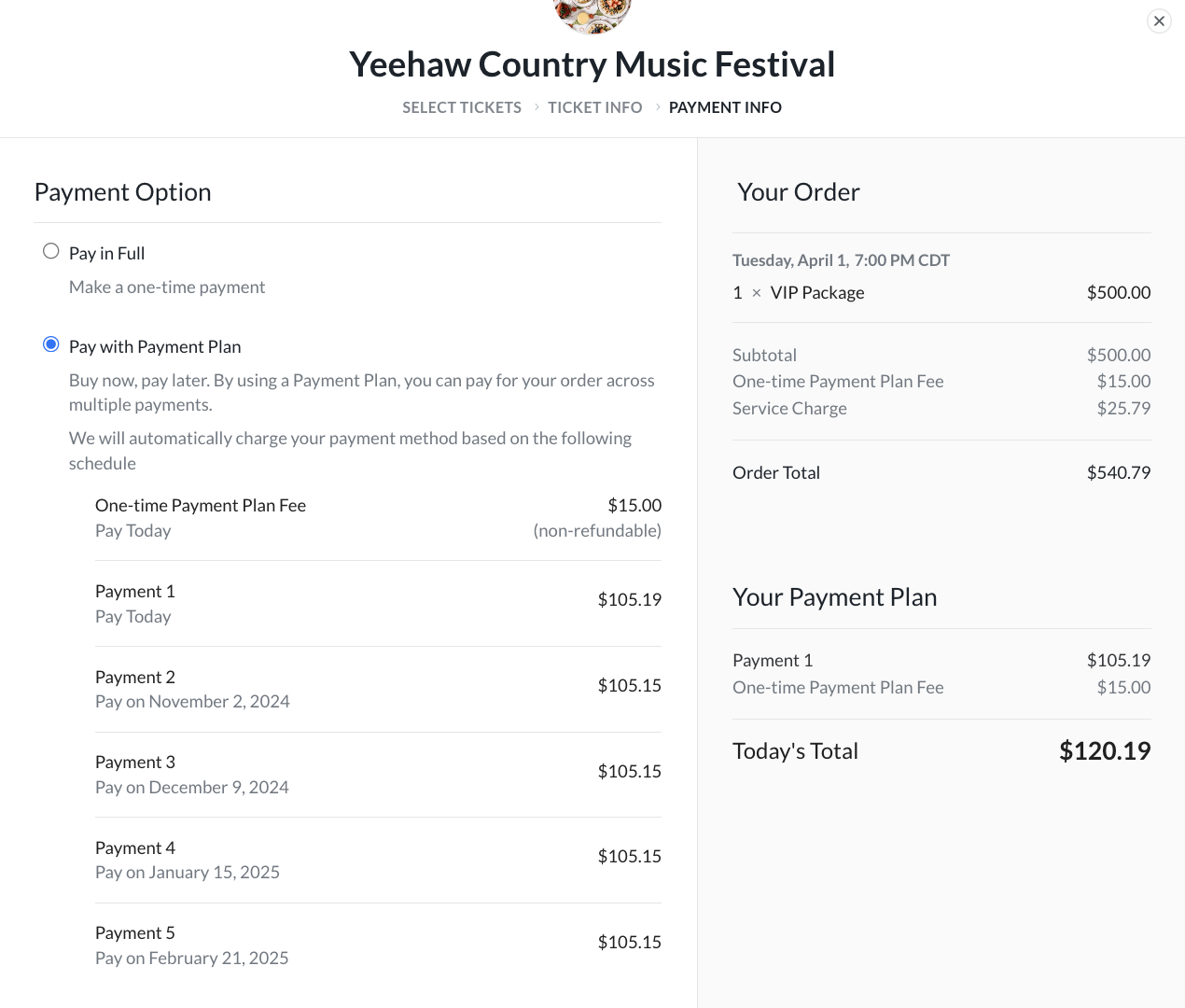Click the Pay in Full label
The height and width of the screenshot is (1008, 1185).
(x=106, y=253)
